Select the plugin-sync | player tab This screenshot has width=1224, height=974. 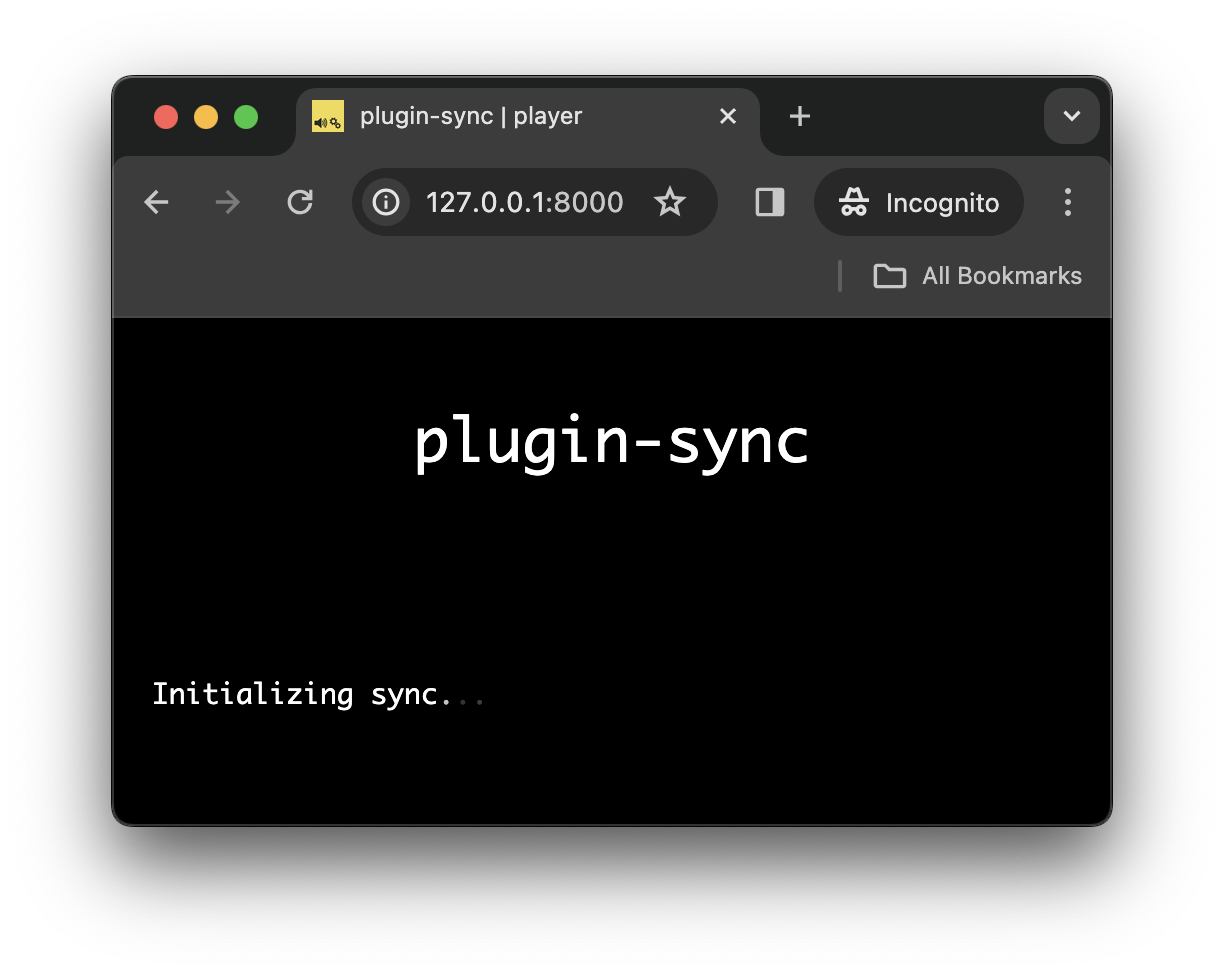tap(470, 116)
